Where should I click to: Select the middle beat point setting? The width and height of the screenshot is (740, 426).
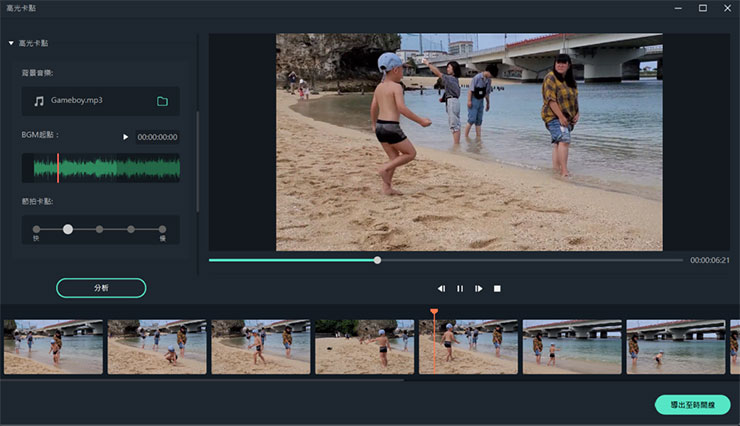coord(100,229)
